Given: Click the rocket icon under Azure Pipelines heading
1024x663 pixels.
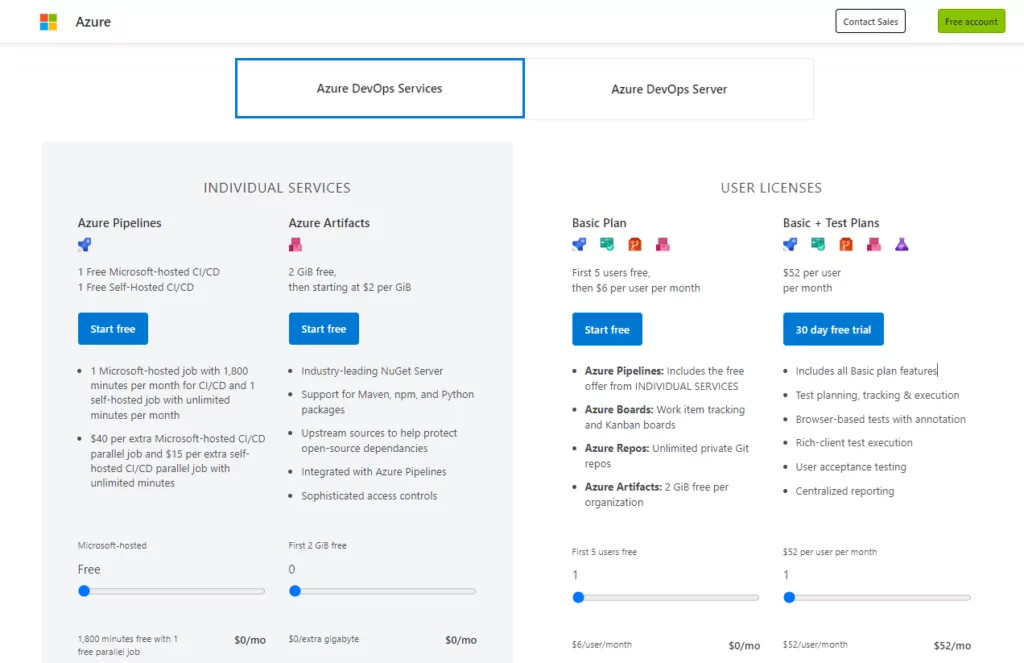Looking at the screenshot, I should click(x=85, y=245).
